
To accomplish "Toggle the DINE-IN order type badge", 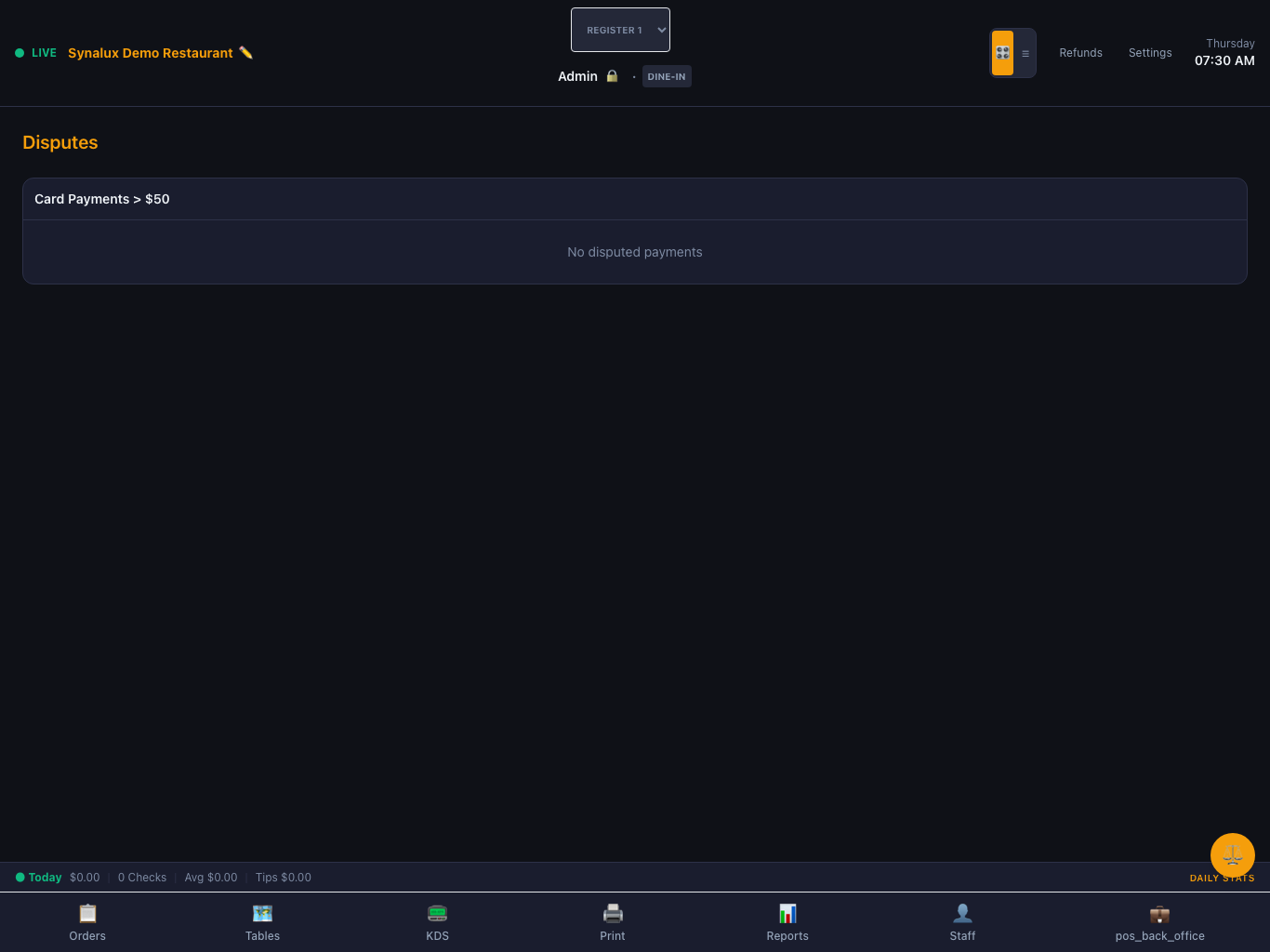I will click(667, 76).
